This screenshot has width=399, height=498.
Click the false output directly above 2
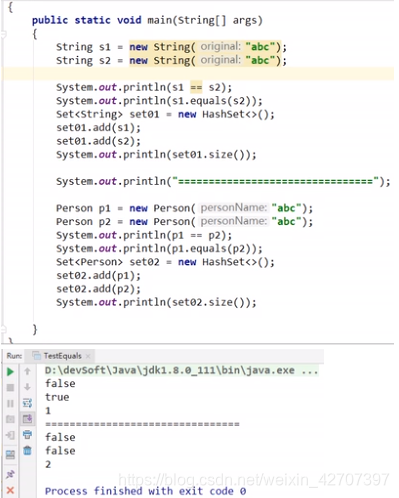coord(60,451)
